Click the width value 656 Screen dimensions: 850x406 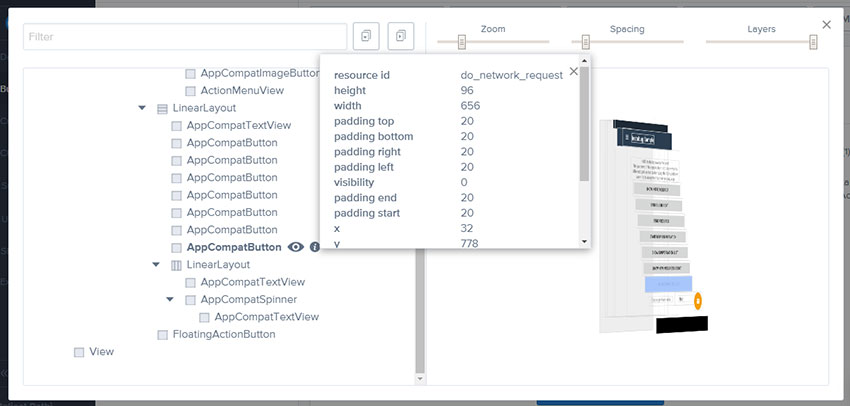470,106
